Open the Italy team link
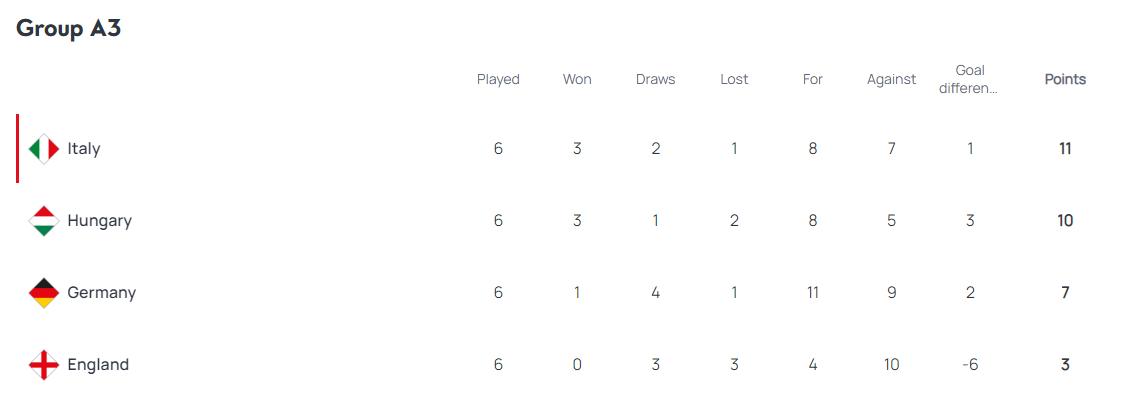This screenshot has width=1134, height=414. [84, 149]
